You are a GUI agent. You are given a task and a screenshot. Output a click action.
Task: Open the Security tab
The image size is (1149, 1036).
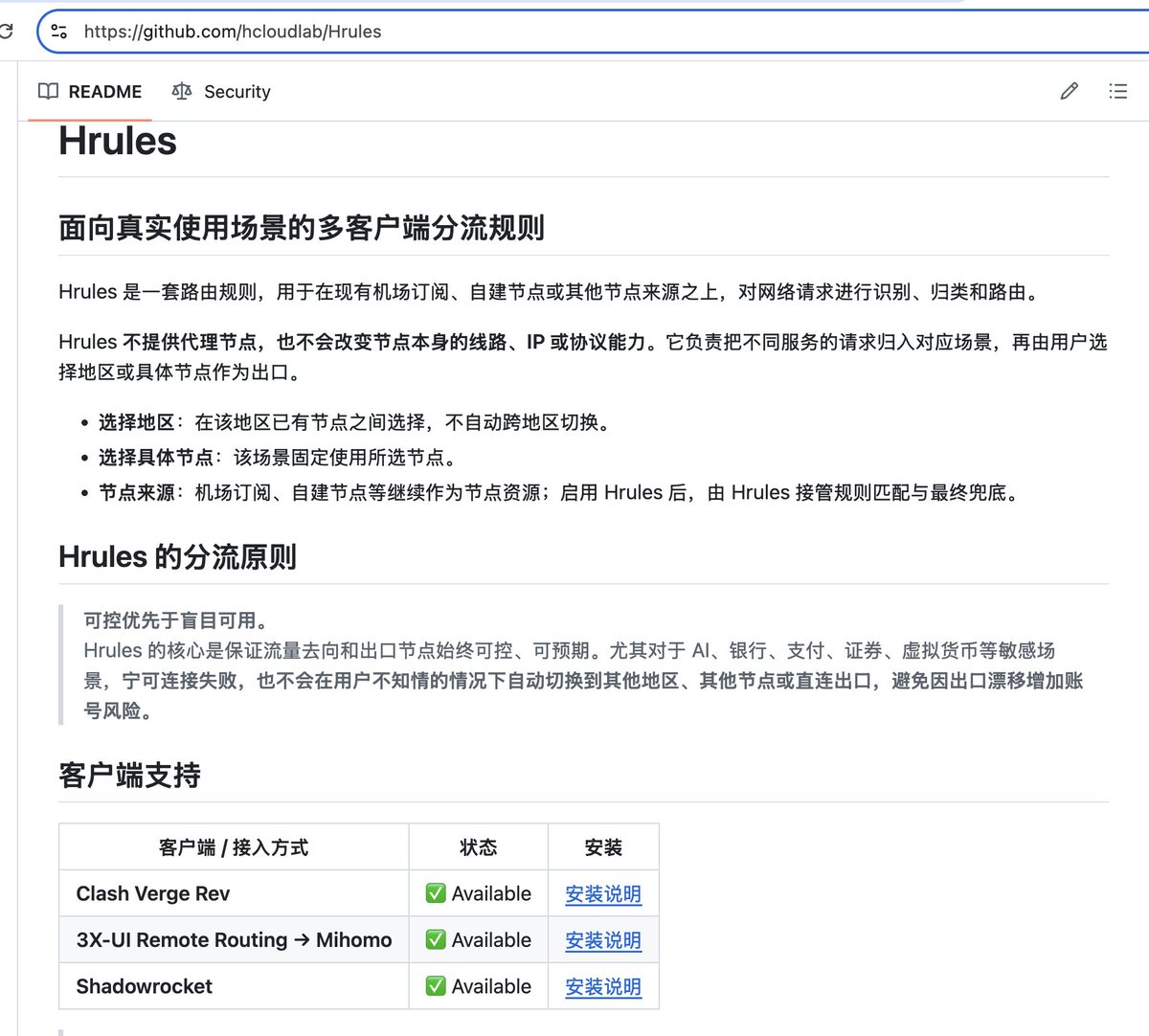pos(221,92)
